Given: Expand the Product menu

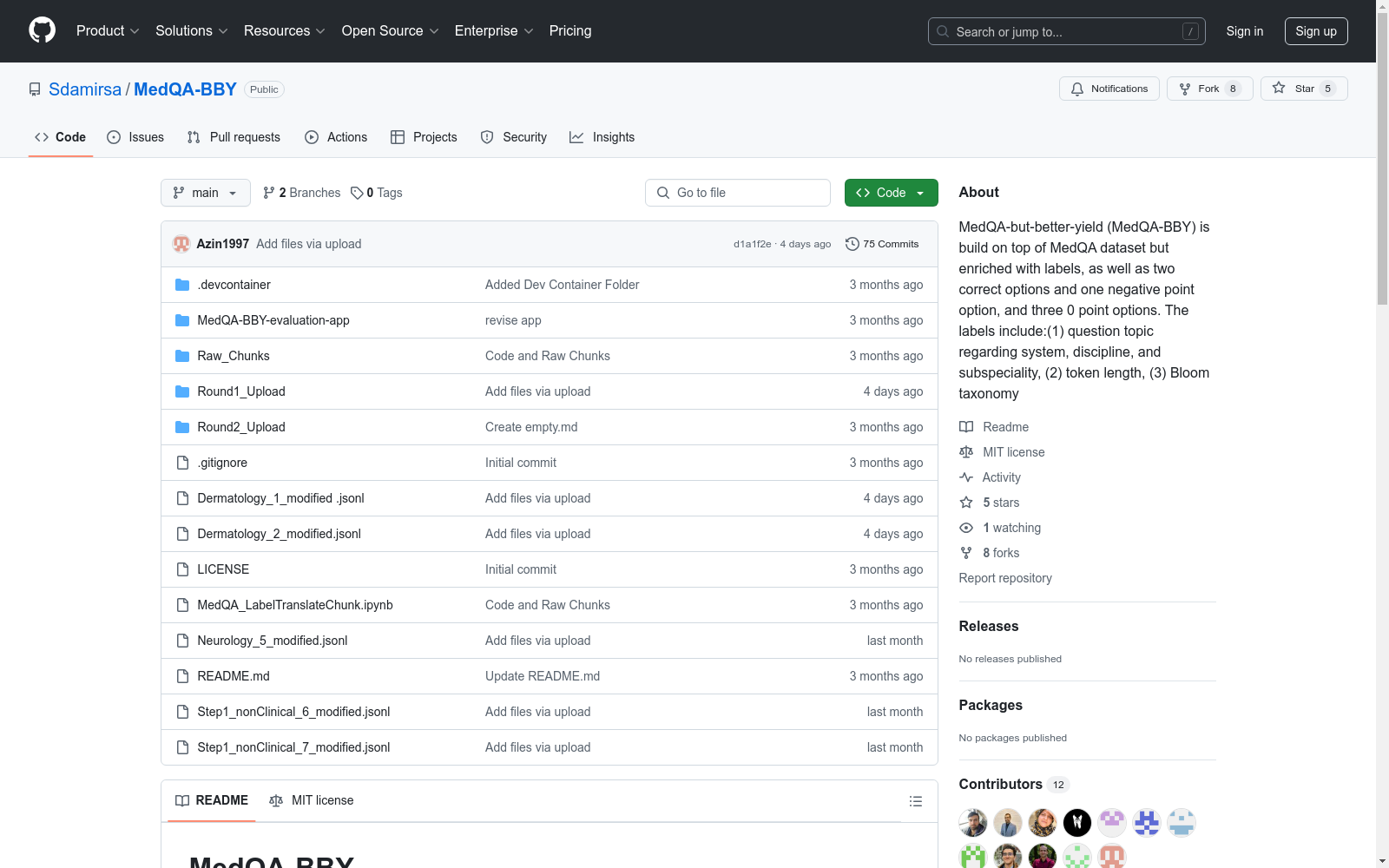Looking at the screenshot, I should click(108, 31).
